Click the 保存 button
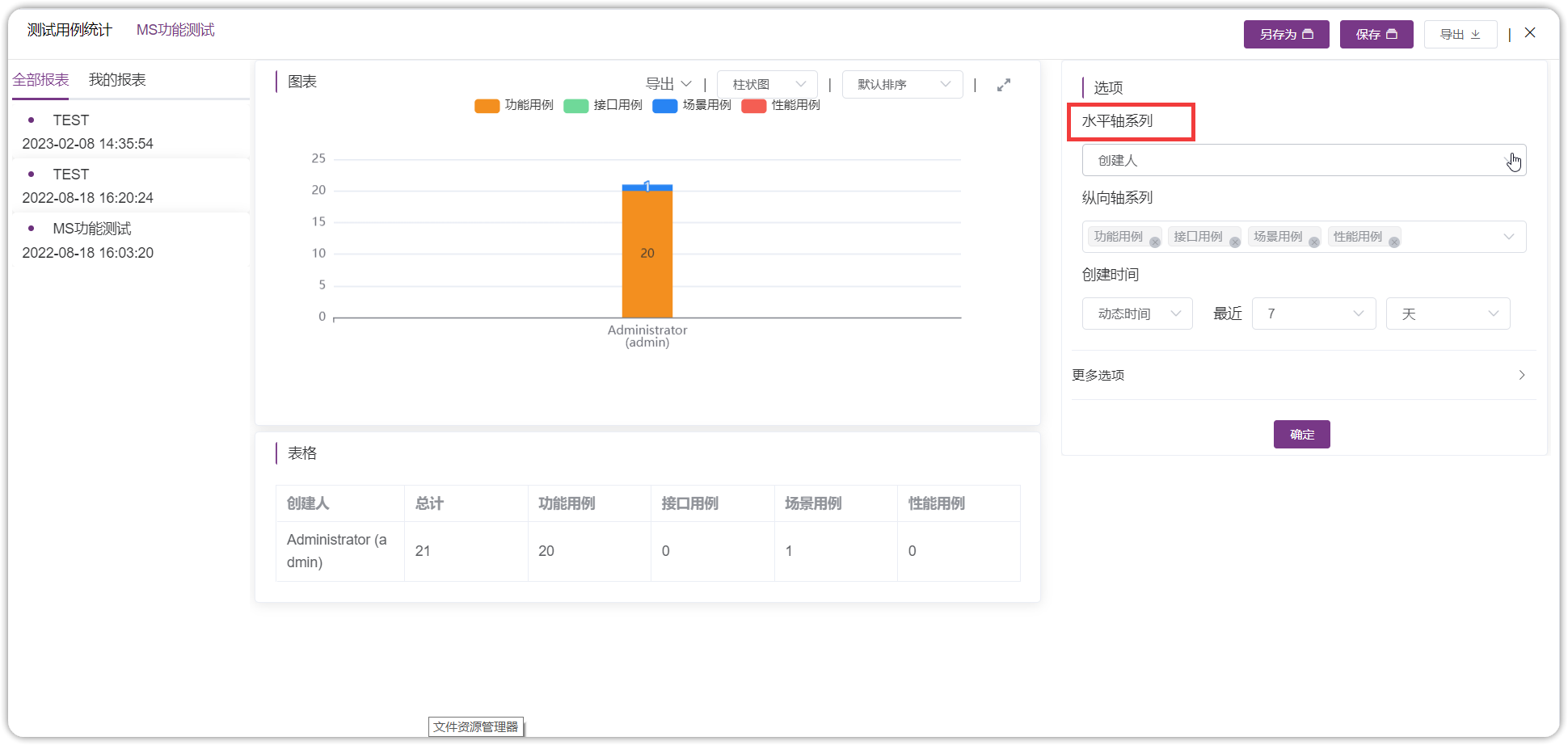1568x745 pixels. pos(1376,34)
